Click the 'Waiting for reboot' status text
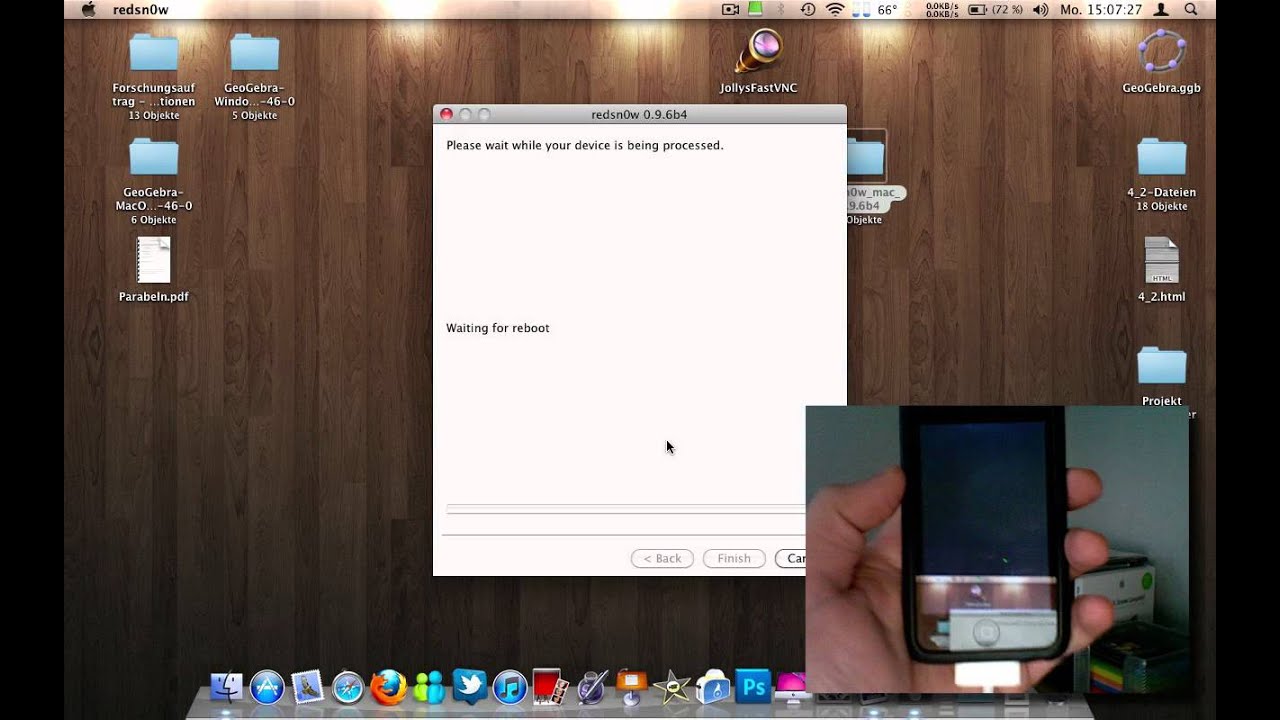 [x=498, y=328]
